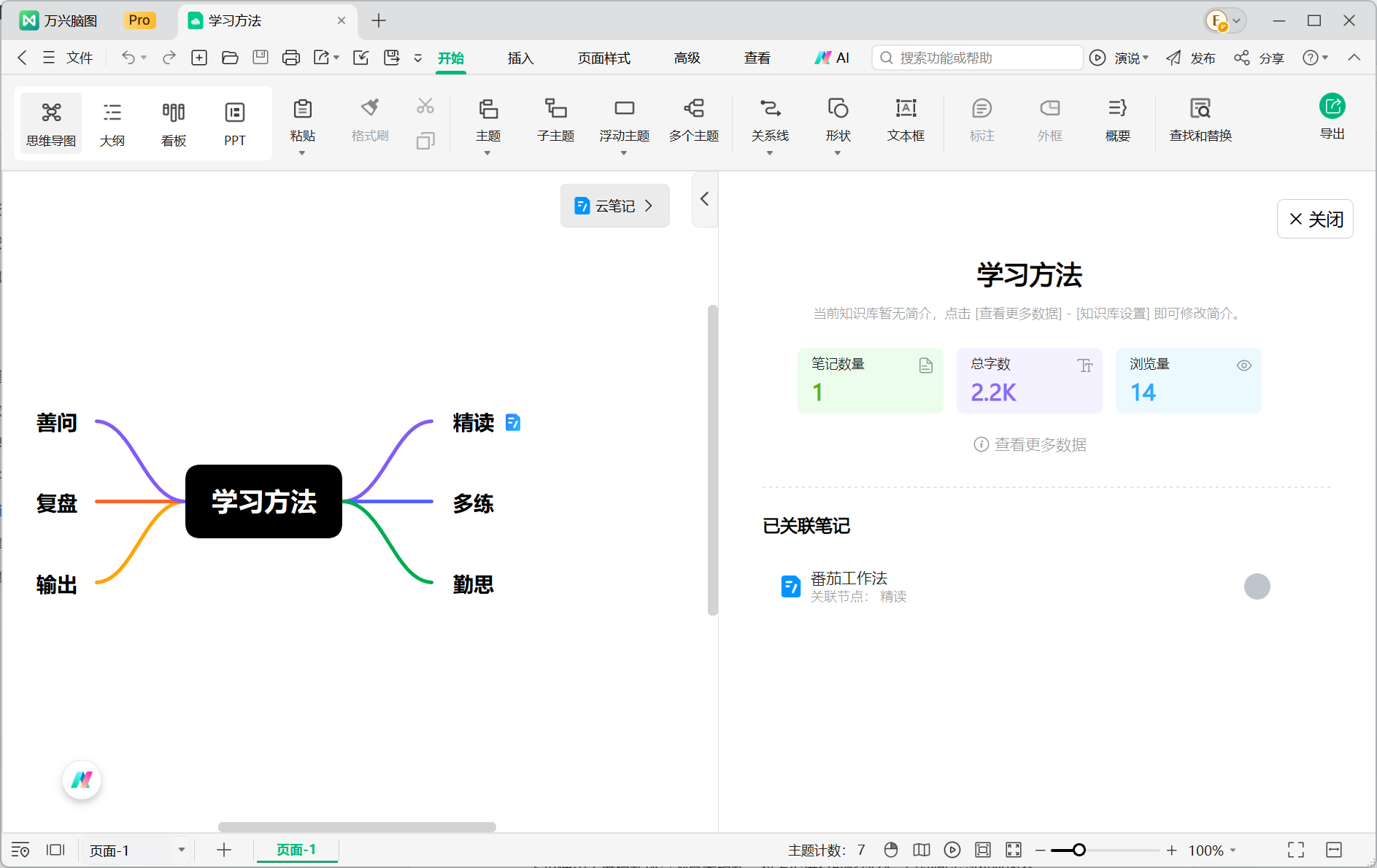This screenshot has width=1377, height=868.
Task: Start presentation from status bar play icon
Action: pyautogui.click(x=952, y=850)
